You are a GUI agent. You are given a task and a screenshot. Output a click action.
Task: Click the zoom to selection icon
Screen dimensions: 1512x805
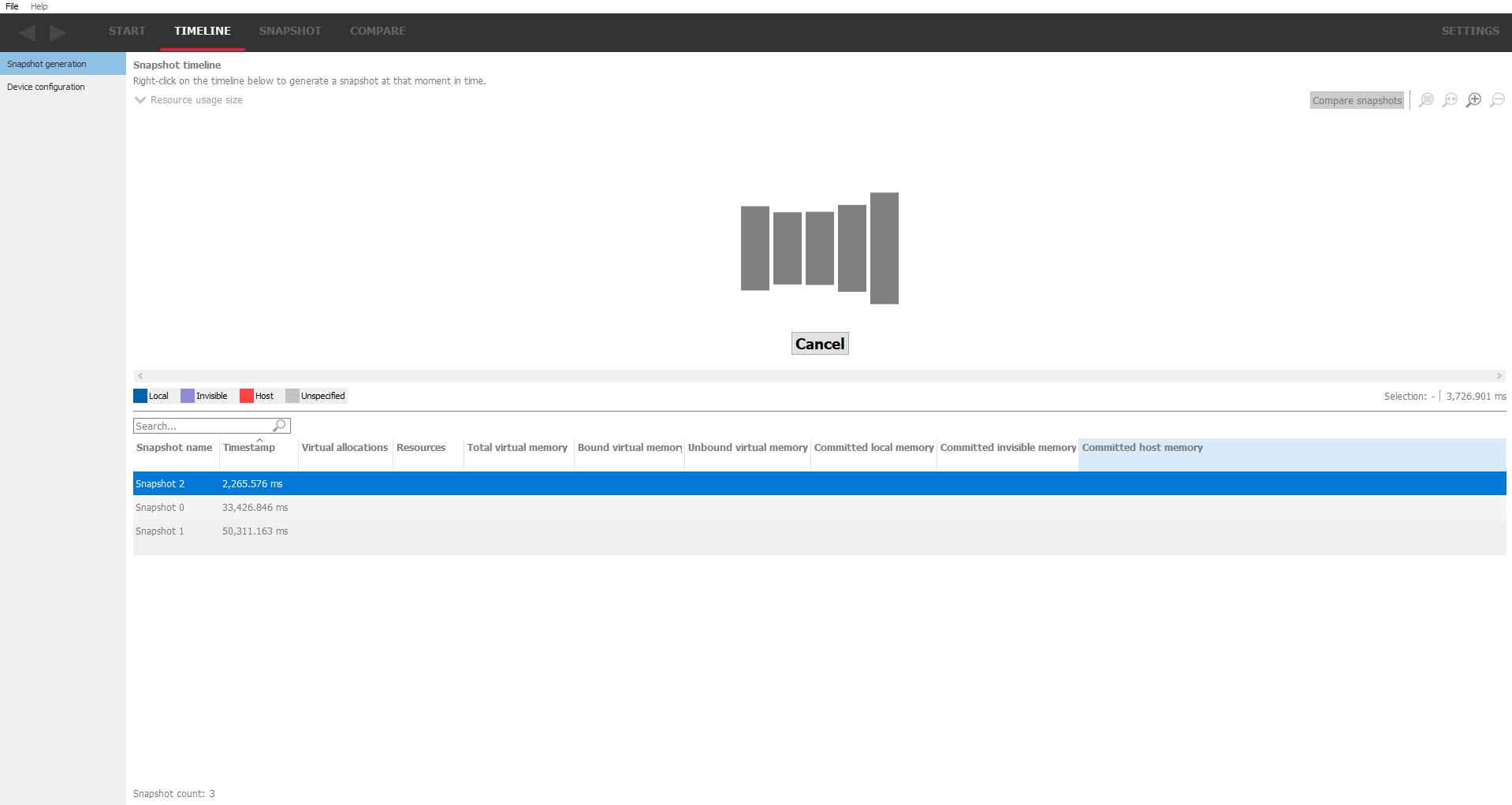pos(1426,100)
